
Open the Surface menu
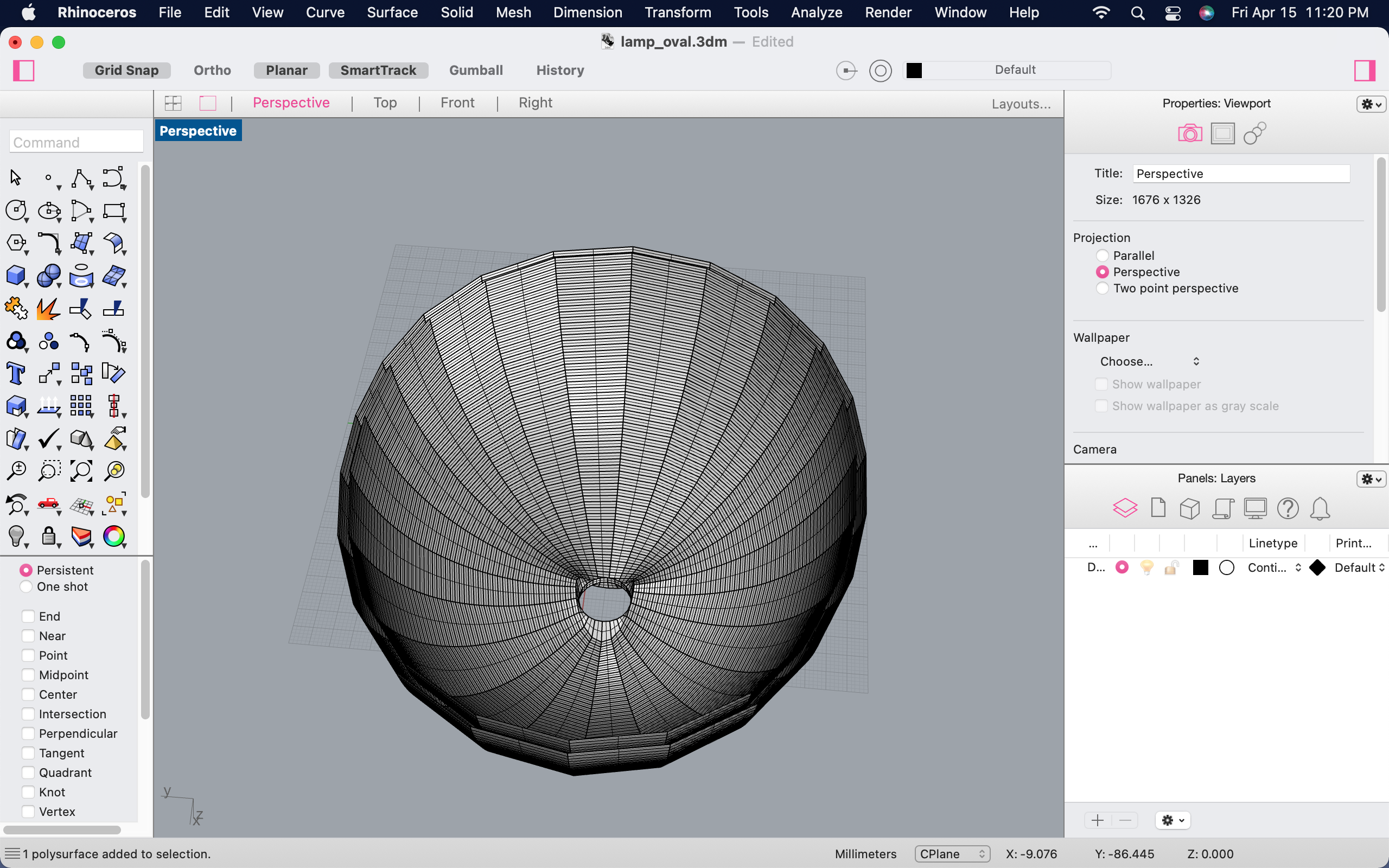tap(392, 12)
